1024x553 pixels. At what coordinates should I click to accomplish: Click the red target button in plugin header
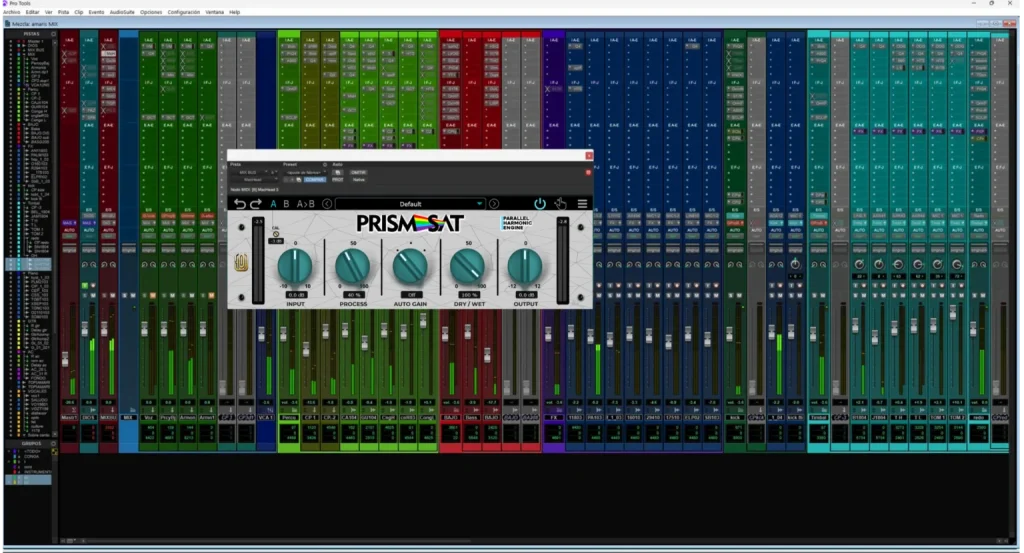tap(588, 172)
